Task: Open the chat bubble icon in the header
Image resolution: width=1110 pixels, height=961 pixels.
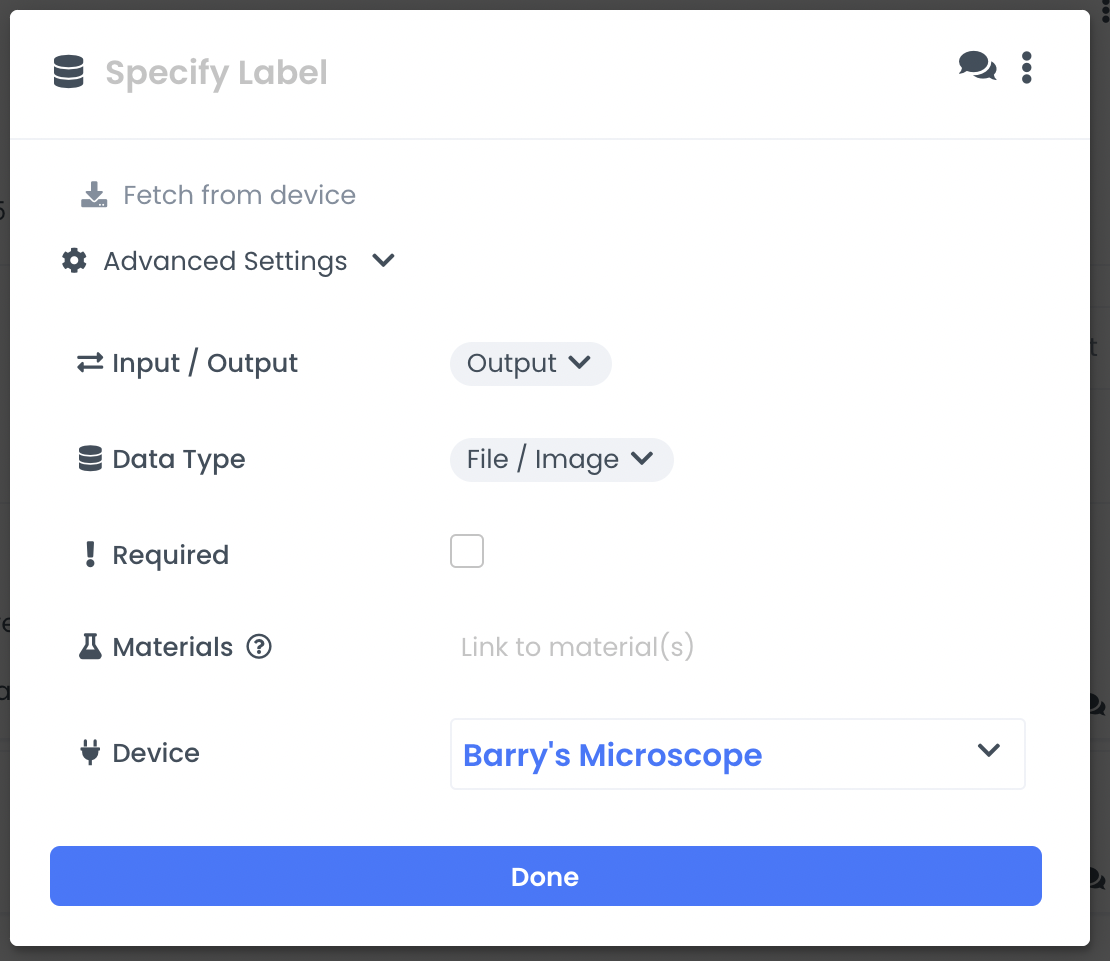Action: (x=976, y=66)
